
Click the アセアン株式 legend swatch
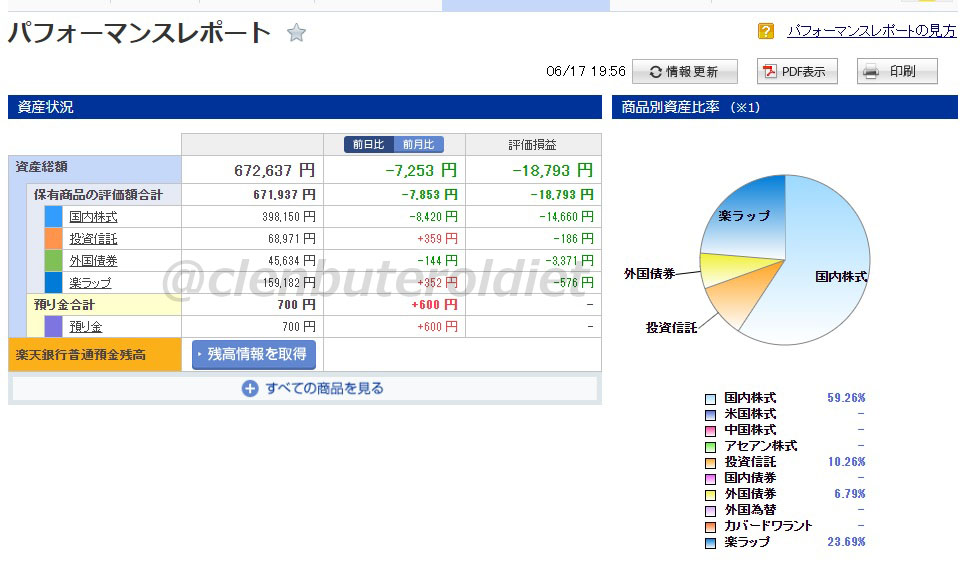pos(710,447)
